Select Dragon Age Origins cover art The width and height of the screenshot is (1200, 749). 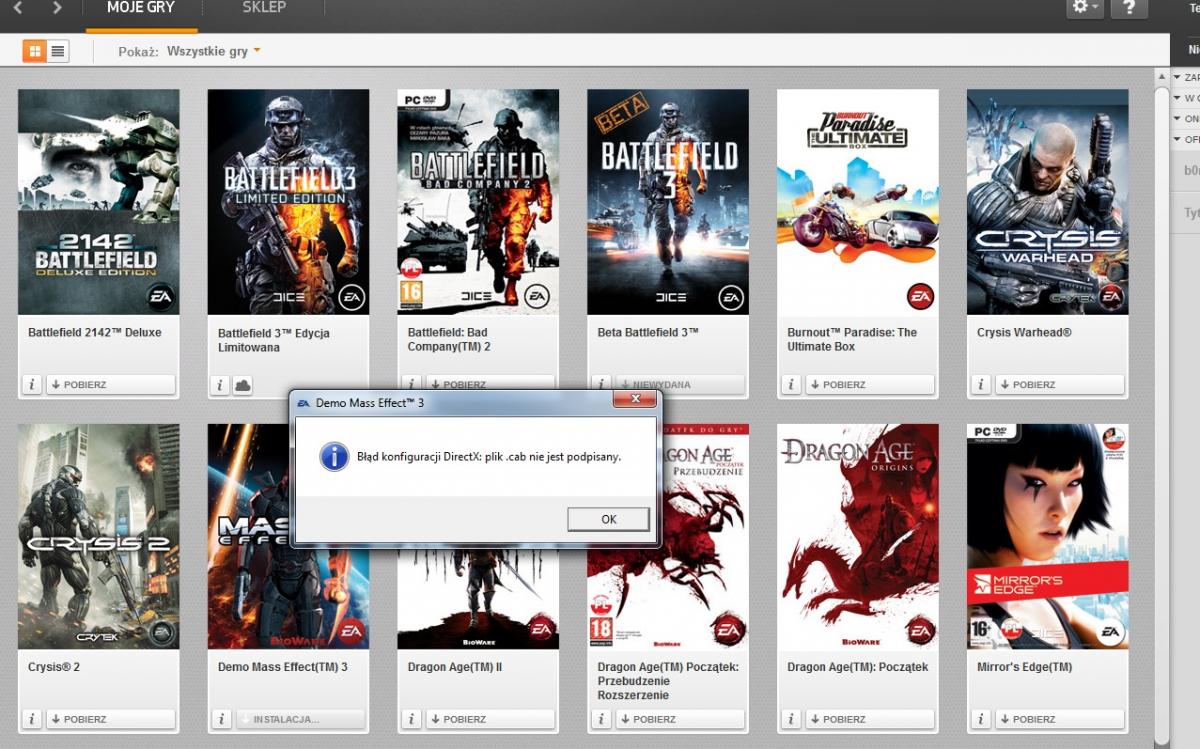pos(858,536)
